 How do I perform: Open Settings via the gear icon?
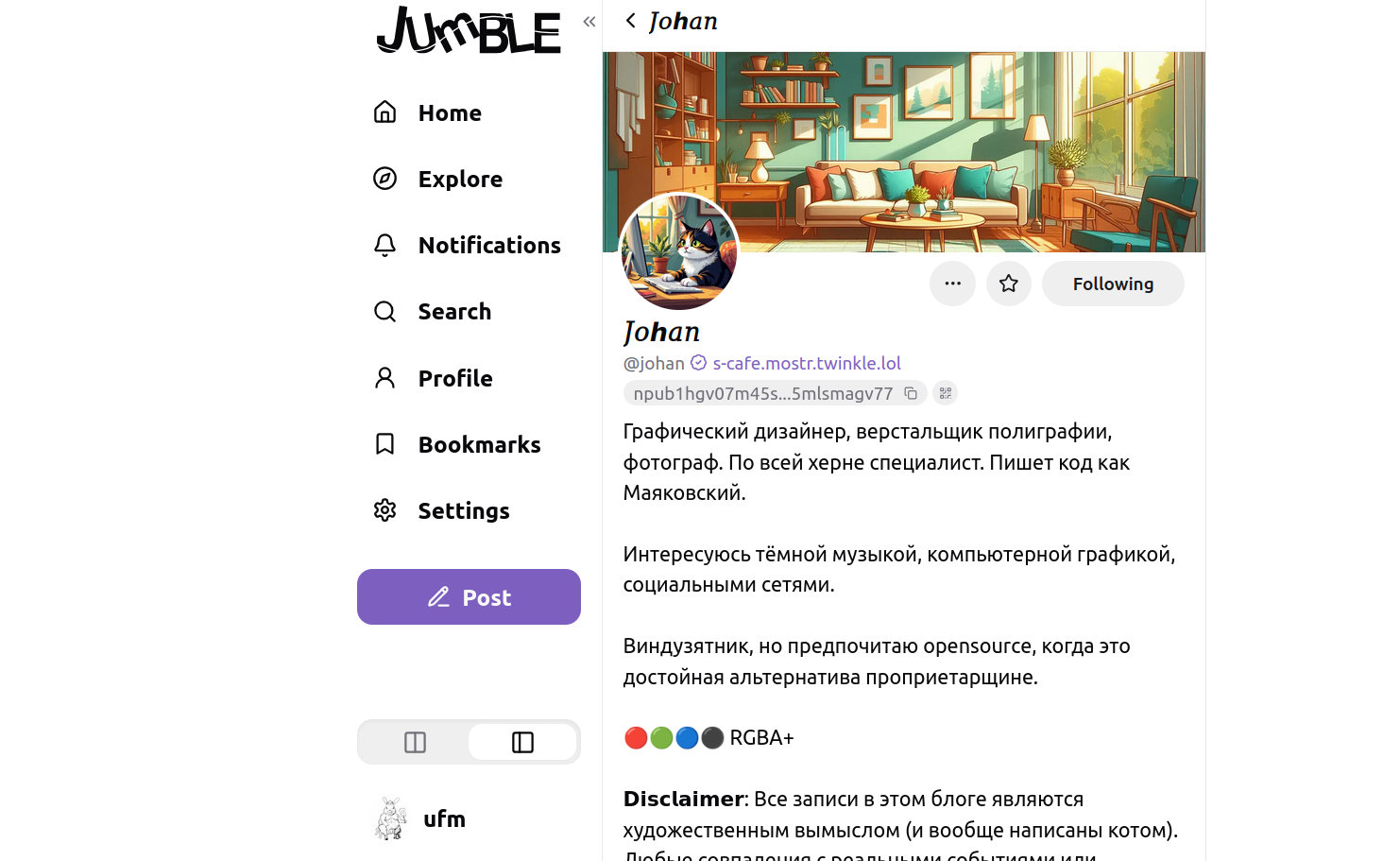tap(384, 510)
